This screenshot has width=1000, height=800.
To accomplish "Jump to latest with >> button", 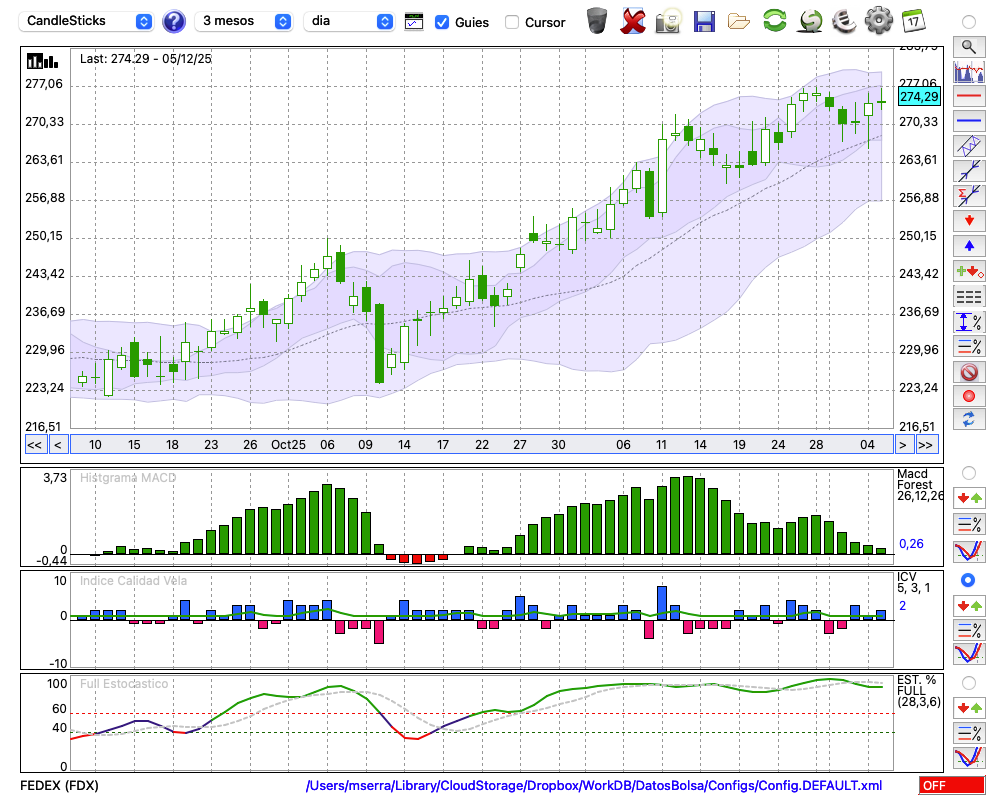I will pyautogui.click(x=926, y=445).
